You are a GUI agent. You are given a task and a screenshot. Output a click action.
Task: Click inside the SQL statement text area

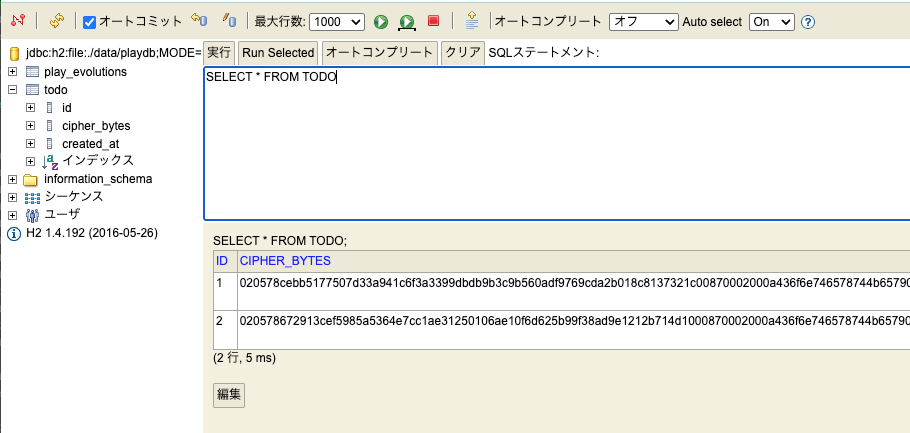click(x=557, y=144)
